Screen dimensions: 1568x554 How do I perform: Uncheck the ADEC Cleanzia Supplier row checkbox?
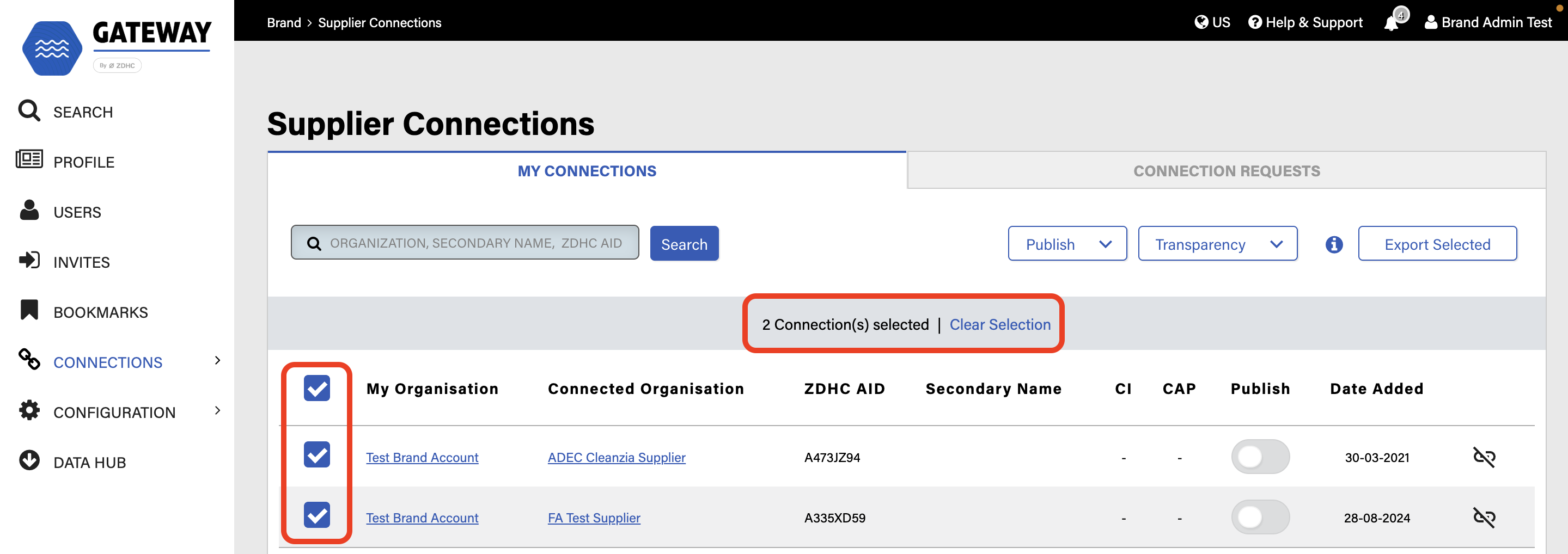[x=316, y=455]
